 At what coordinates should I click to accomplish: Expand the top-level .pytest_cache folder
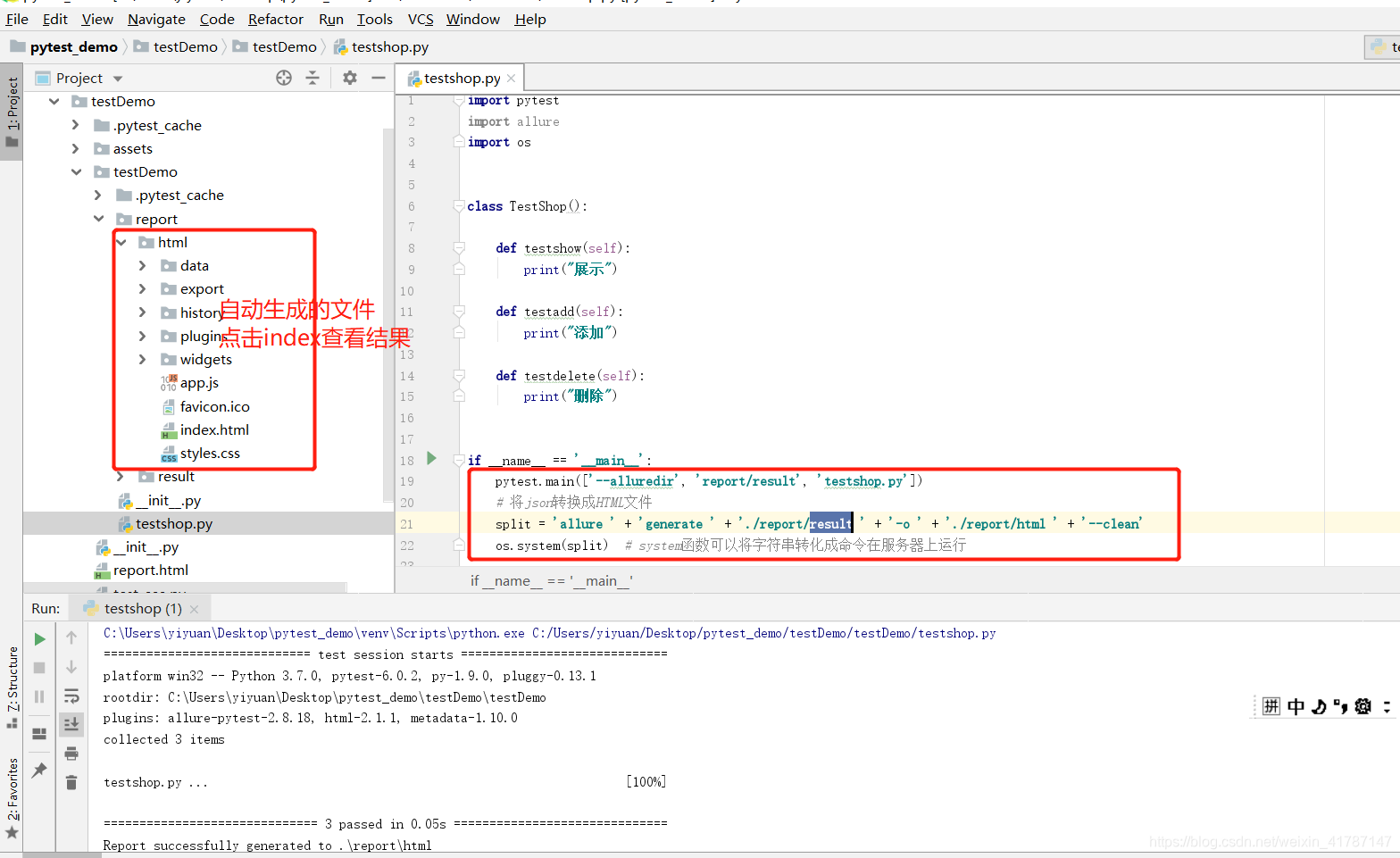[x=76, y=125]
